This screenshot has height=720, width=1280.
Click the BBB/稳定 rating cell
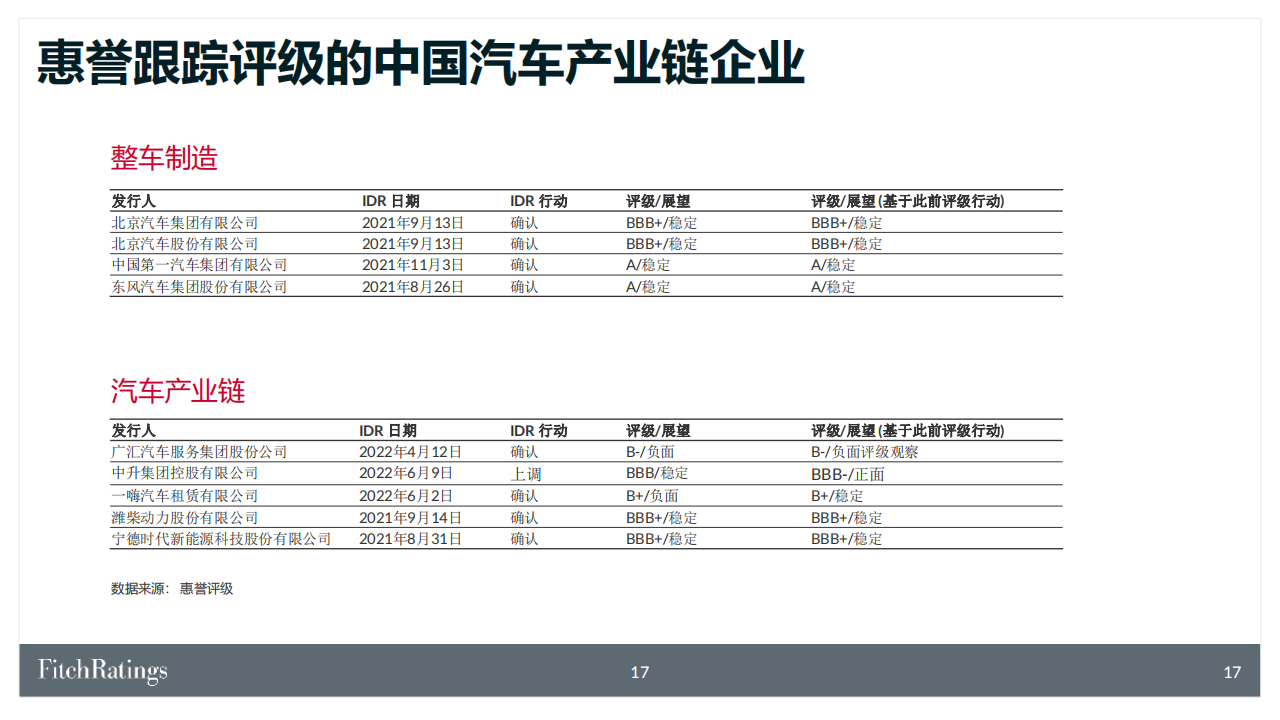(x=658, y=473)
